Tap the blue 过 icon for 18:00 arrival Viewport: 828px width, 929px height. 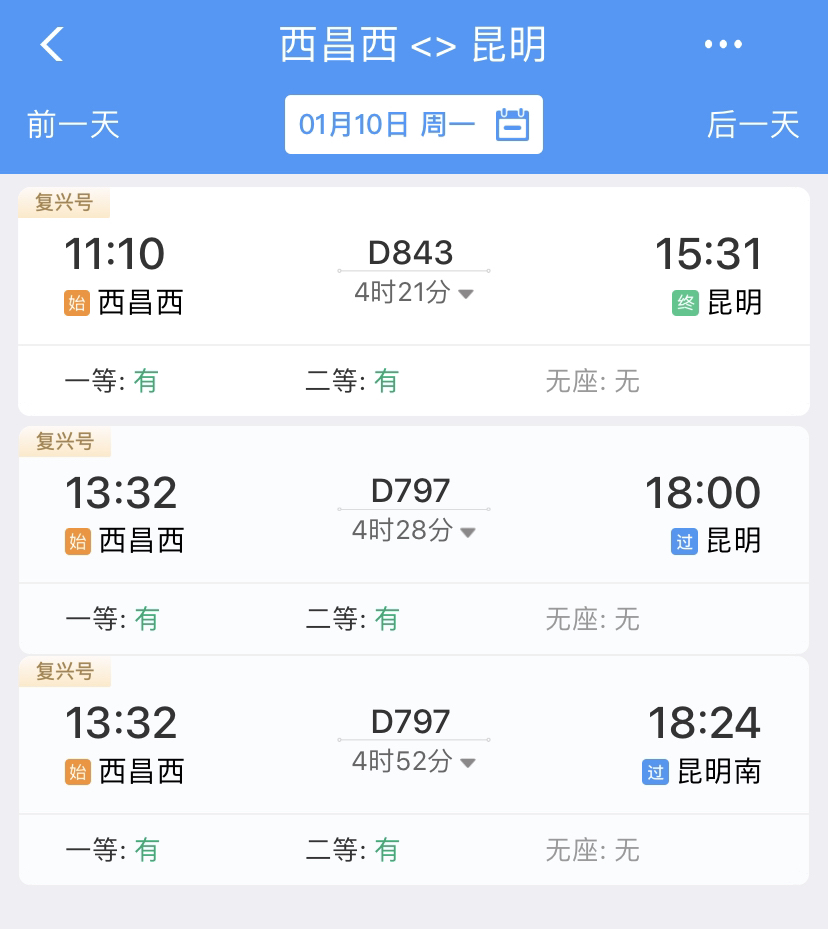point(684,542)
